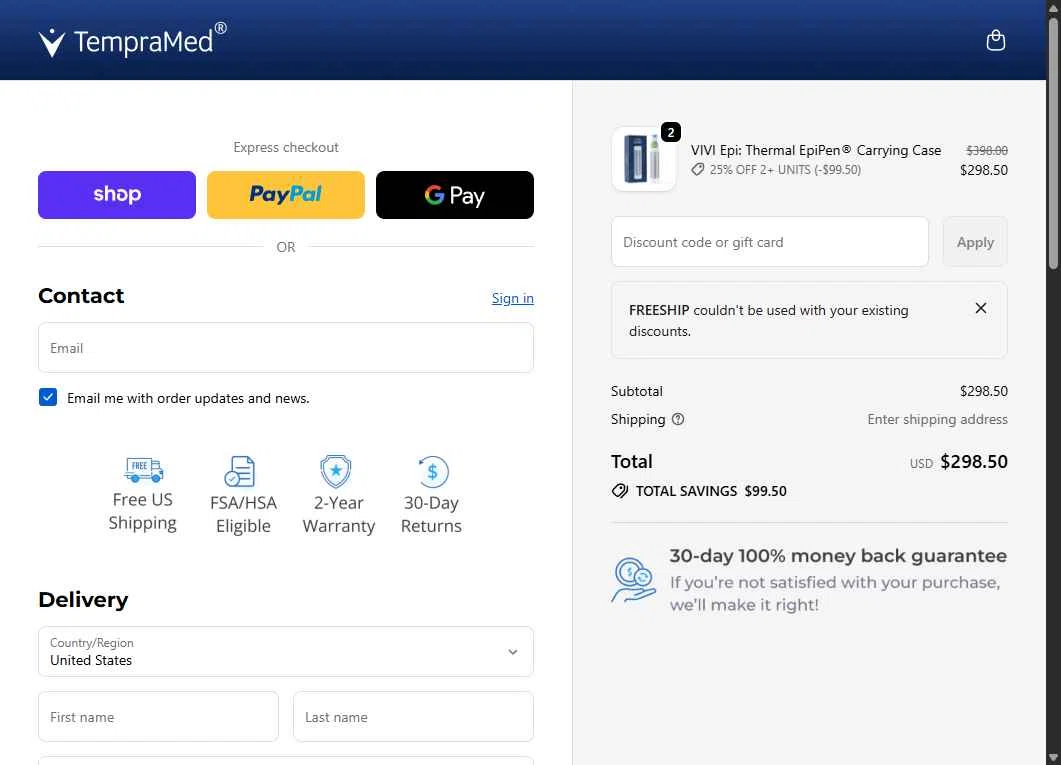
Task: Click the FSA/HSA Eligible document icon
Action: point(240,471)
